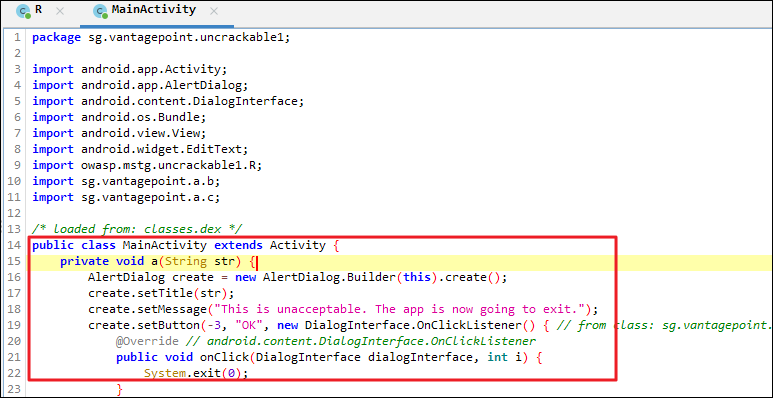Click the create.setTitle(str) statement
This screenshot has width=773, height=398.
tap(161, 293)
